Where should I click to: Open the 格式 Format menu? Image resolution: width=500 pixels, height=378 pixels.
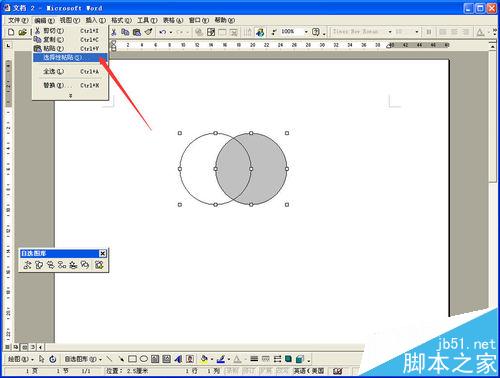pos(121,20)
